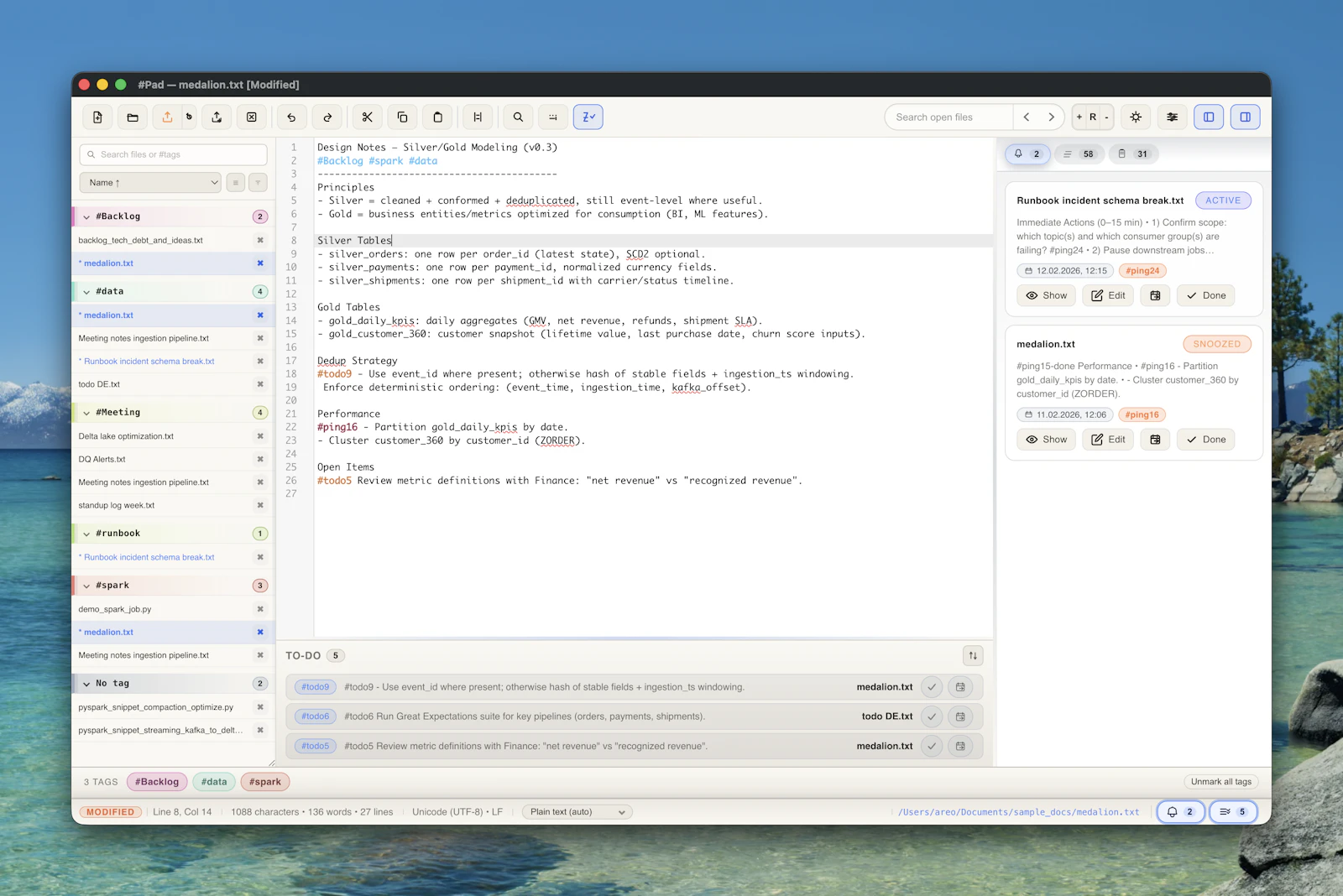Show the medalion.txt snoozed reminder
This screenshot has width=1343, height=896.
click(x=1047, y=440)
